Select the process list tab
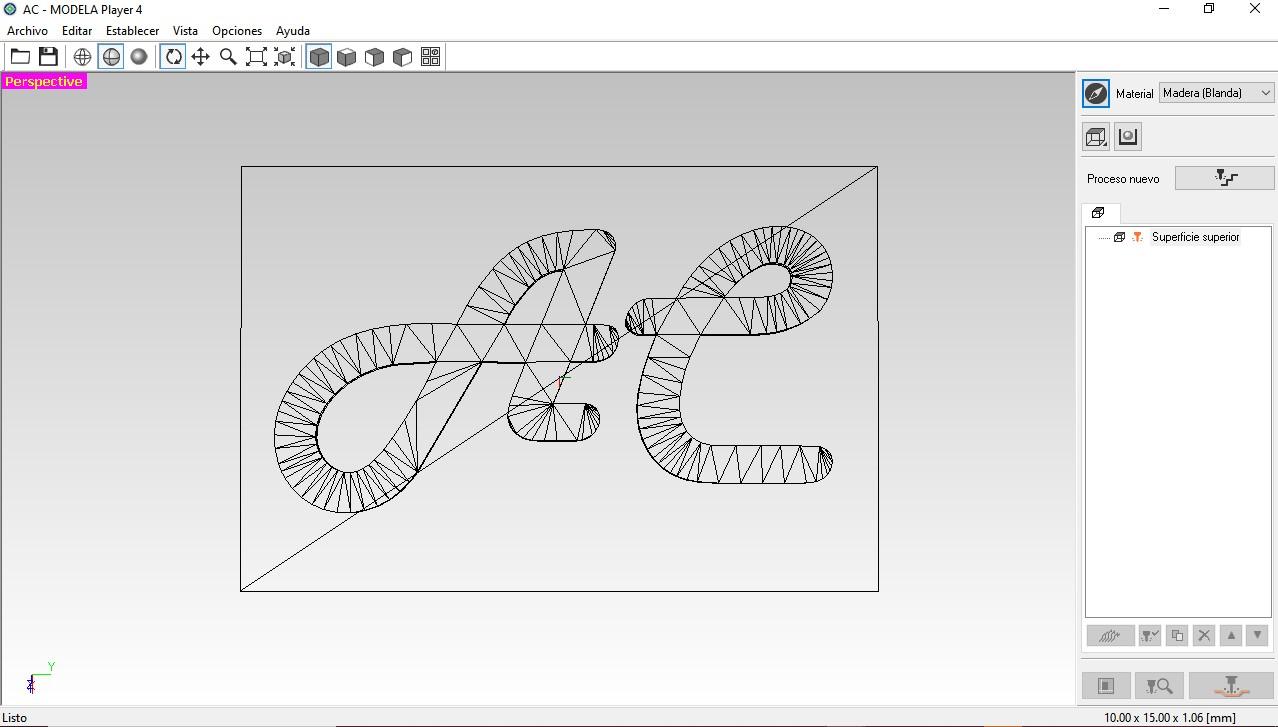 (1099, 213)
